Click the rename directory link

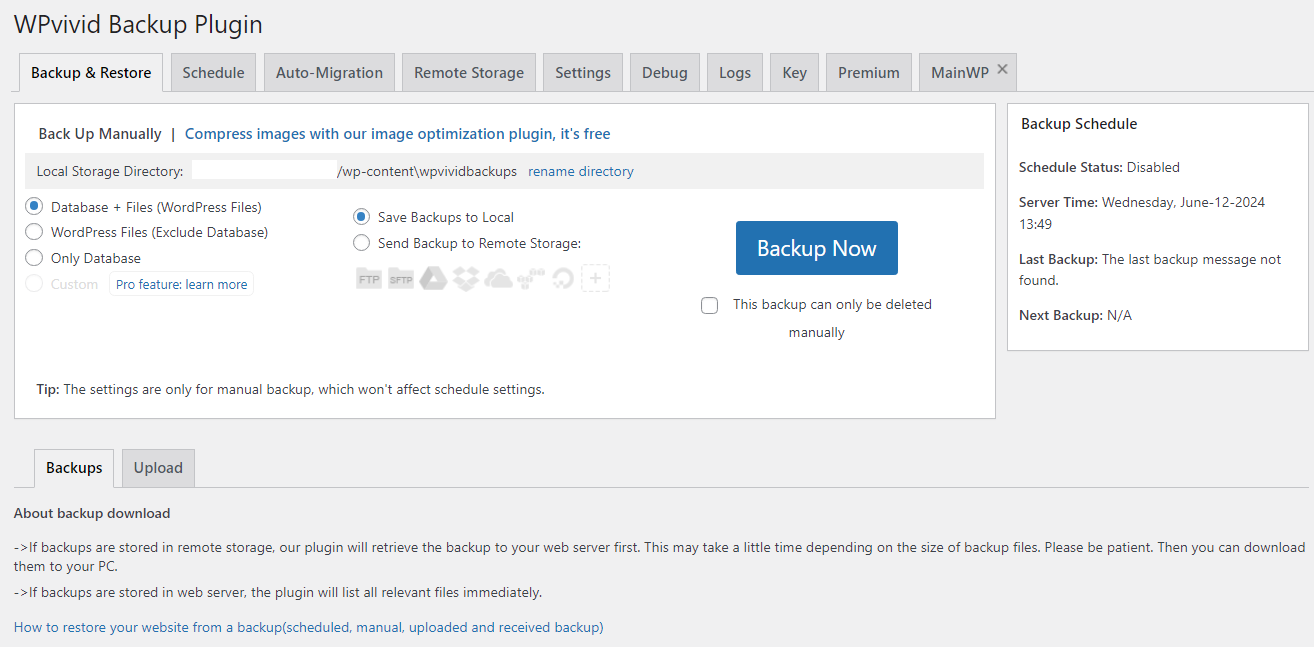click(x=581, y=171)
